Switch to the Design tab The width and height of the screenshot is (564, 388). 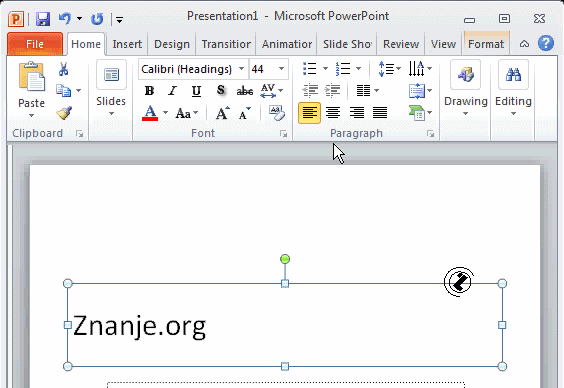point(172,44)
